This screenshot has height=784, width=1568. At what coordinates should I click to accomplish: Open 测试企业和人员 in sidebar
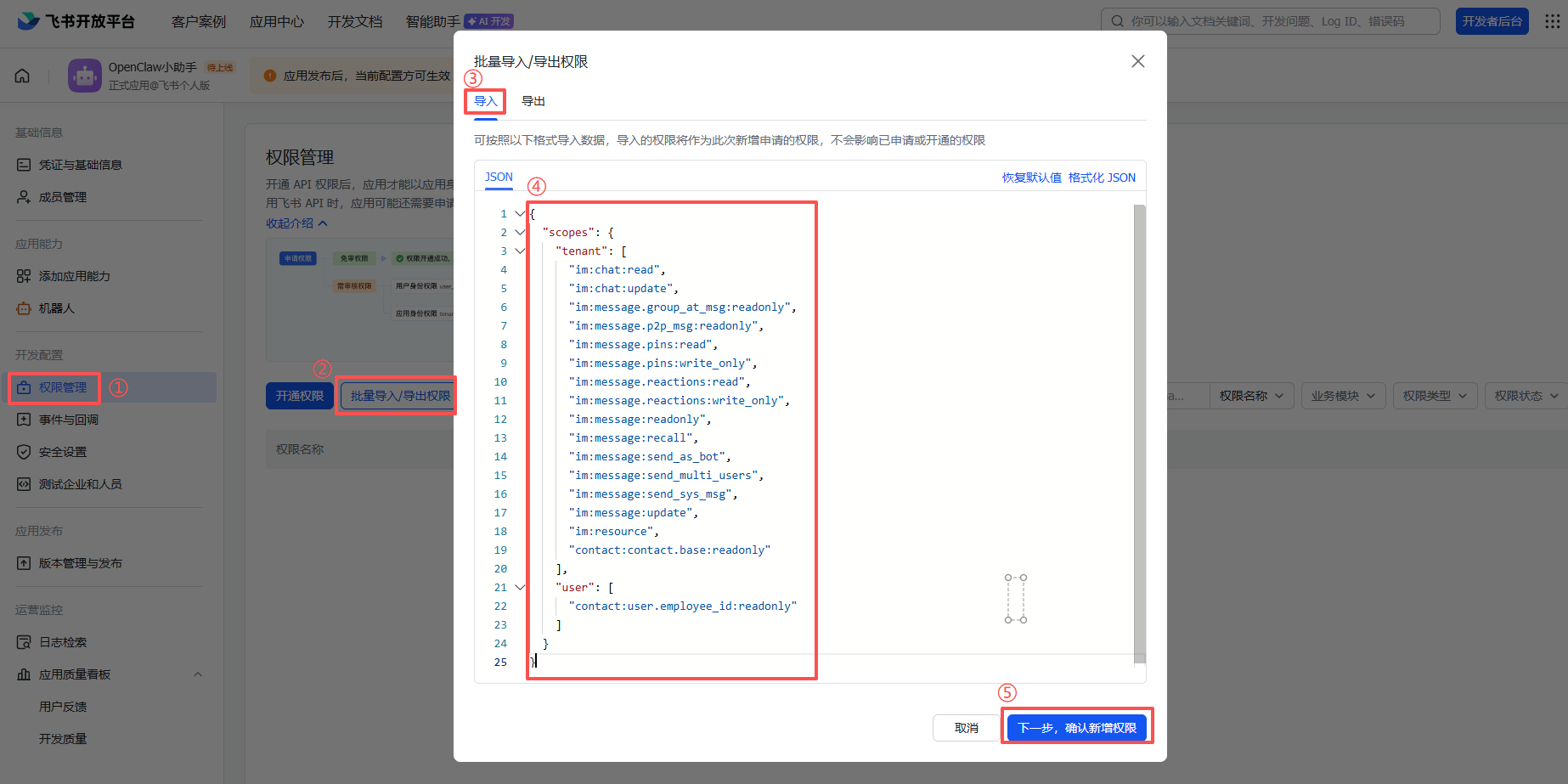81,484
